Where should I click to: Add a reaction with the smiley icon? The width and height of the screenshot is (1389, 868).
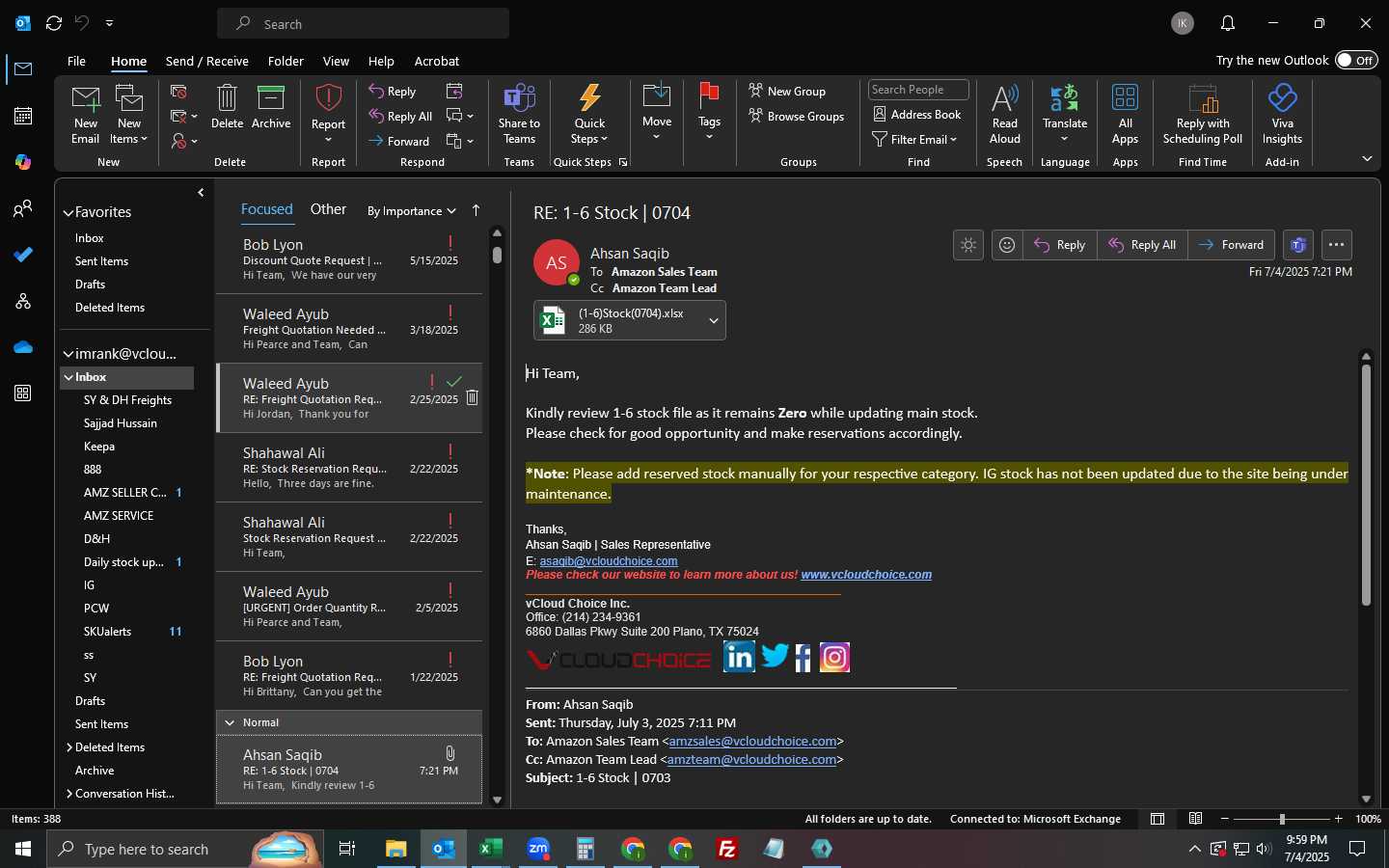1007,245
